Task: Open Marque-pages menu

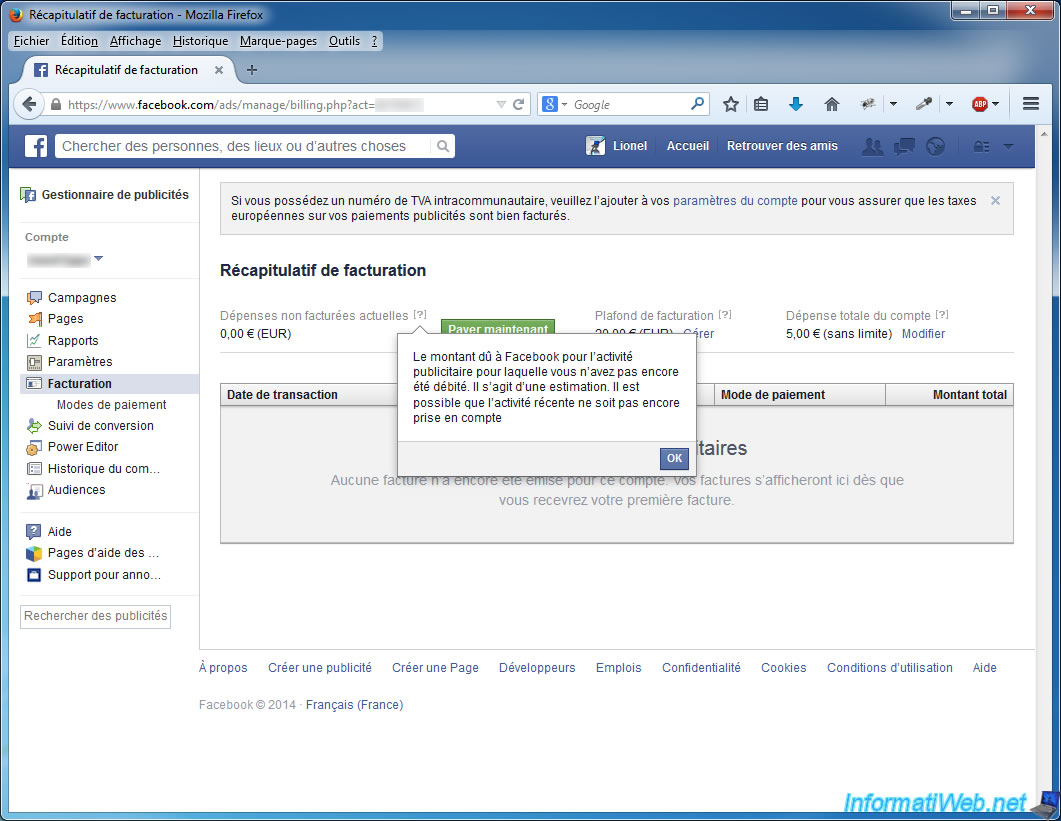Action: [x=278, y=41]
